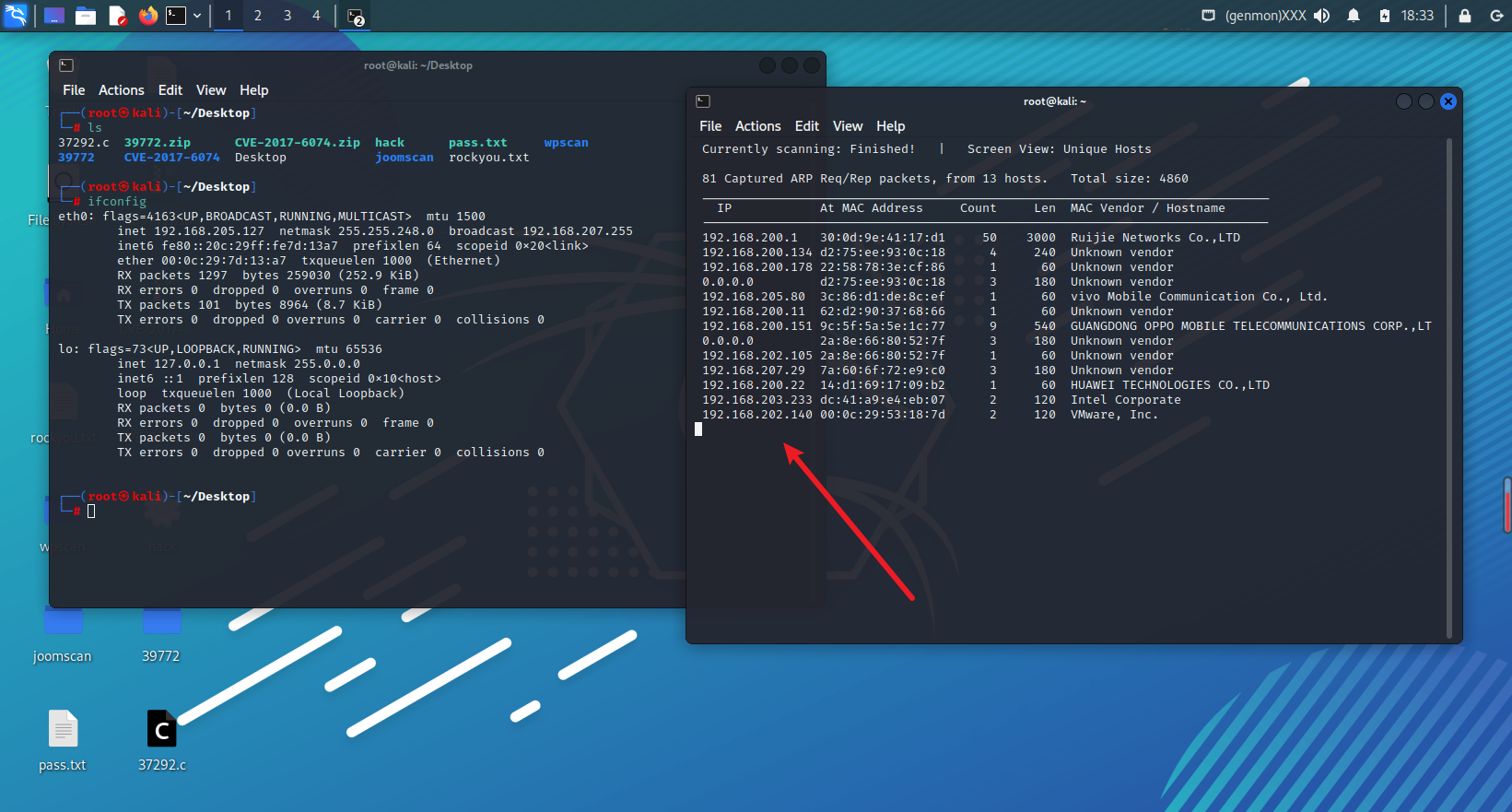Image resolution: width=1512 pixels, height=812 pixels.
Task: Open Actions menu in netdiscover terminal window
Action: click(x=758, y=126)
